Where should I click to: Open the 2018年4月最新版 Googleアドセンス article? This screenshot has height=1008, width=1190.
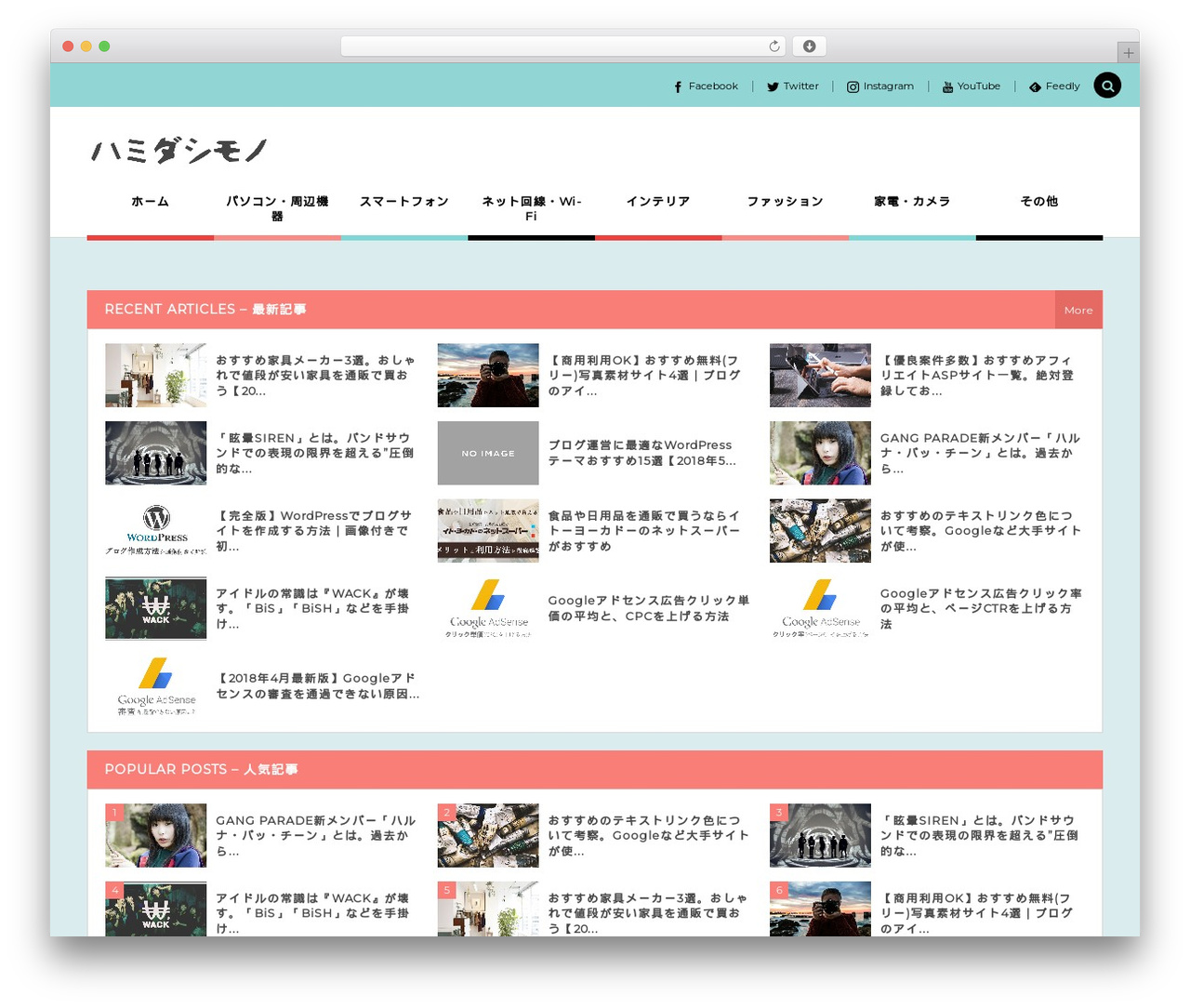(318, 686)
